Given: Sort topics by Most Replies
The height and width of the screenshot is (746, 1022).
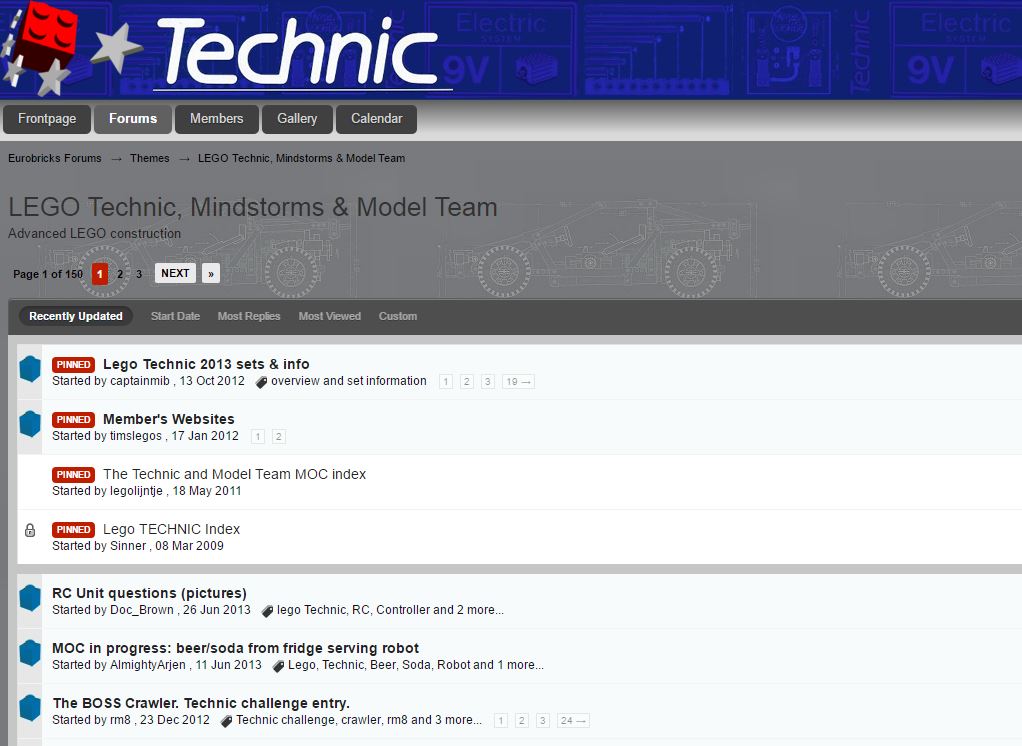Looking at the screenshot, I should (x=249, y=316).
